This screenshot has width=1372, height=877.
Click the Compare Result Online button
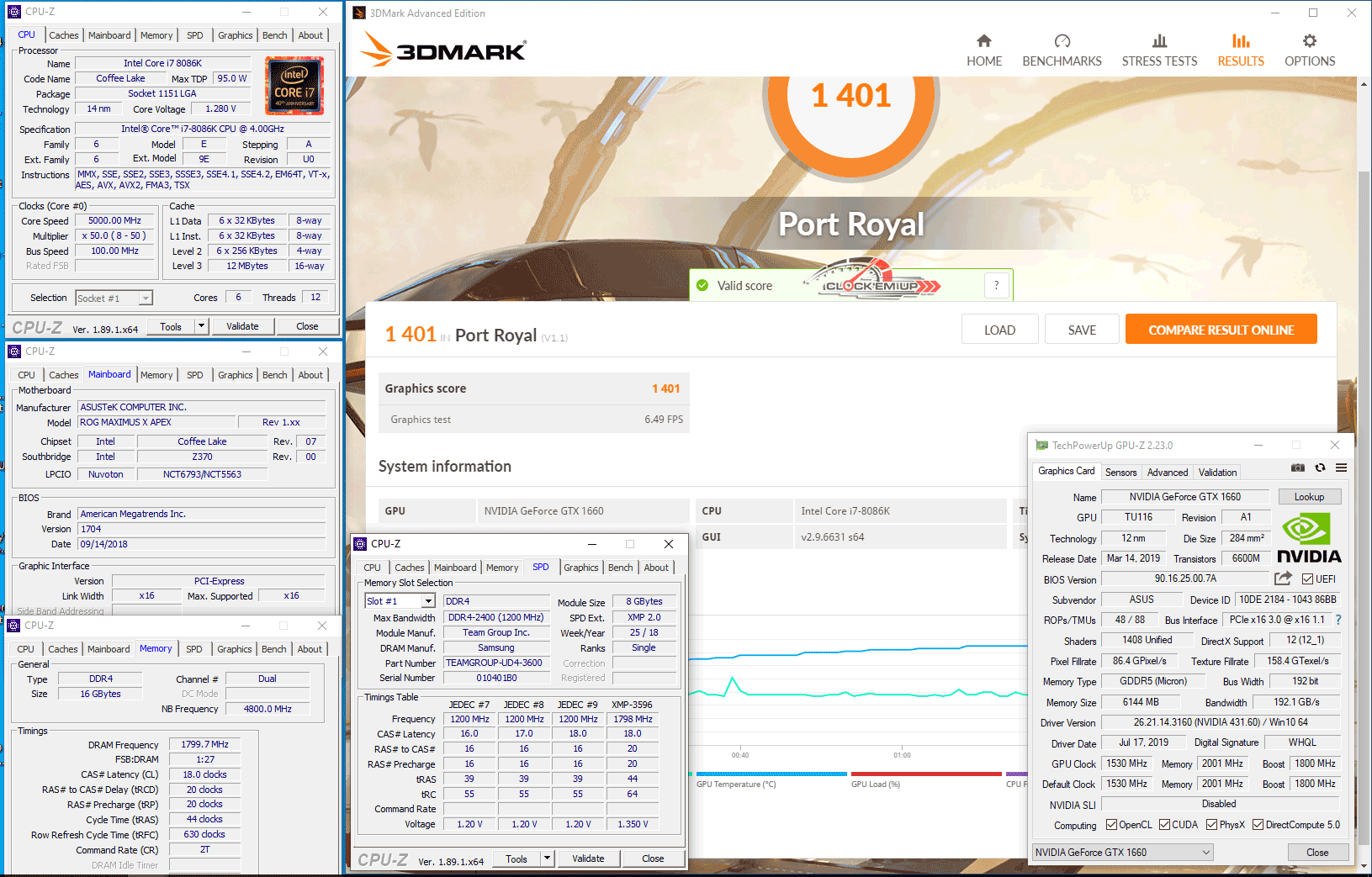click(1221, 330)
